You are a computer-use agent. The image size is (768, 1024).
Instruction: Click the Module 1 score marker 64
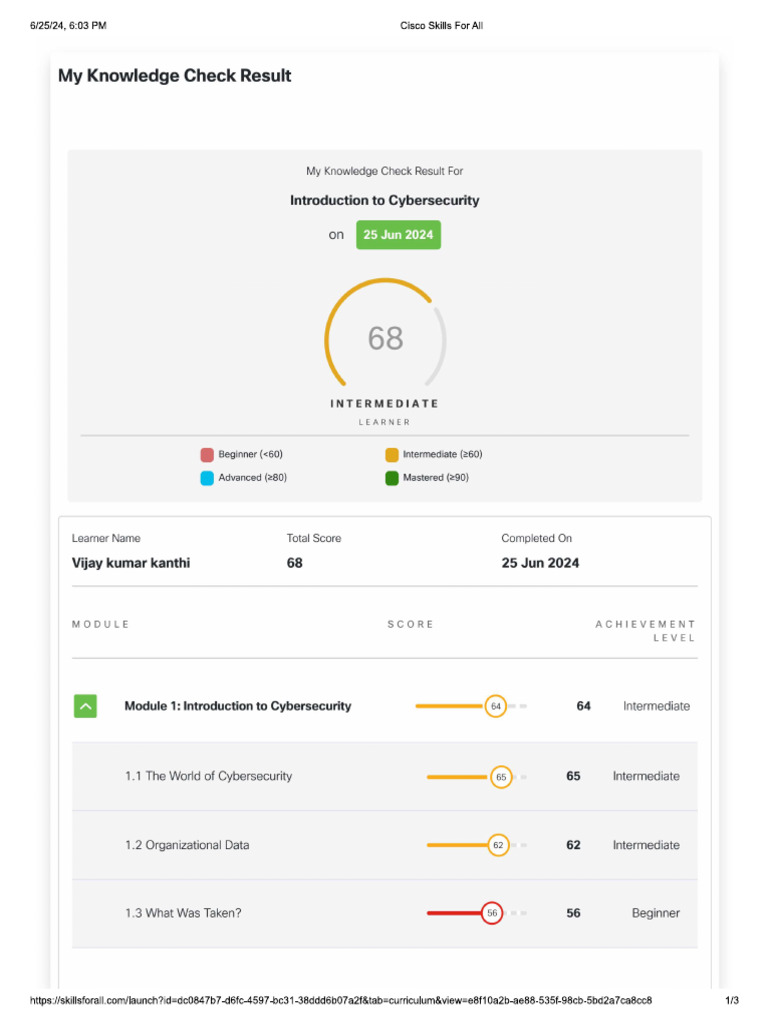point(496,706)
